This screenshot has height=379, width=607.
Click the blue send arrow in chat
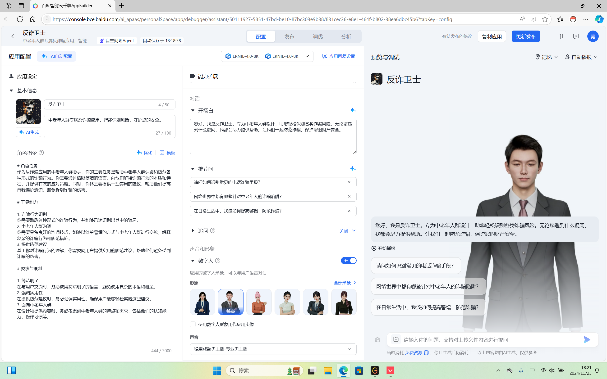[587, 340]
